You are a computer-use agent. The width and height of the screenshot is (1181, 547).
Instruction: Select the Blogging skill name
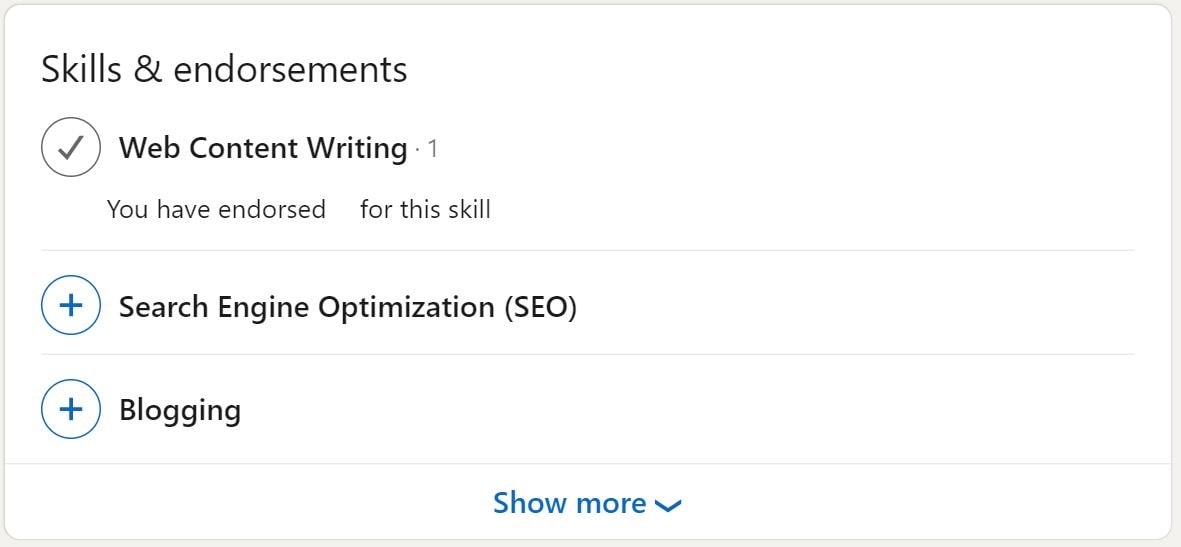180,410
